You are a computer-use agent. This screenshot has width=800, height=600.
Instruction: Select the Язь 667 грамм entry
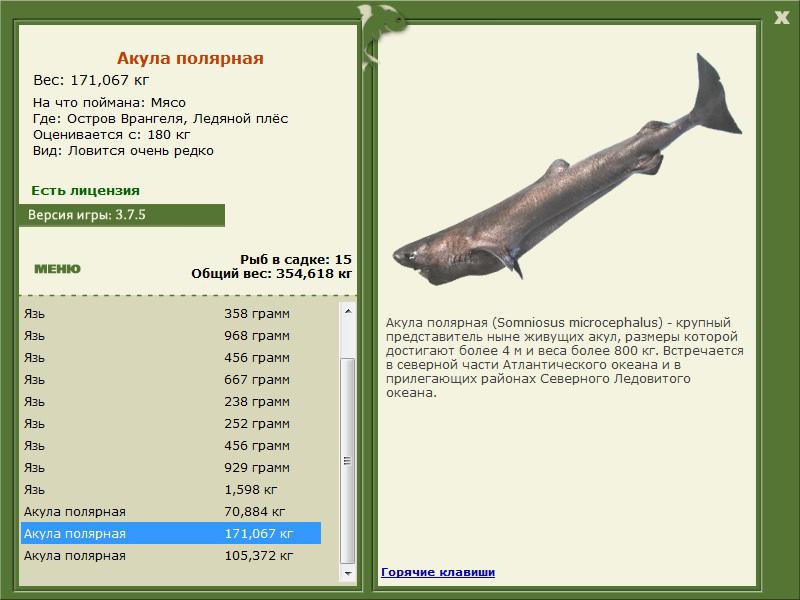click(x=171, y=380)
